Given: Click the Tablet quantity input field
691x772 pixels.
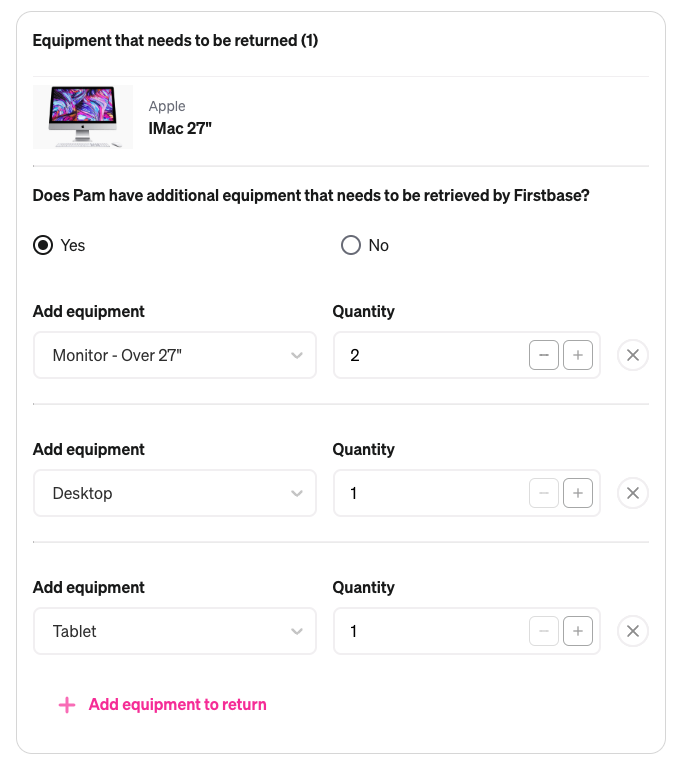Looking at the screenshot, I should 428,631.
